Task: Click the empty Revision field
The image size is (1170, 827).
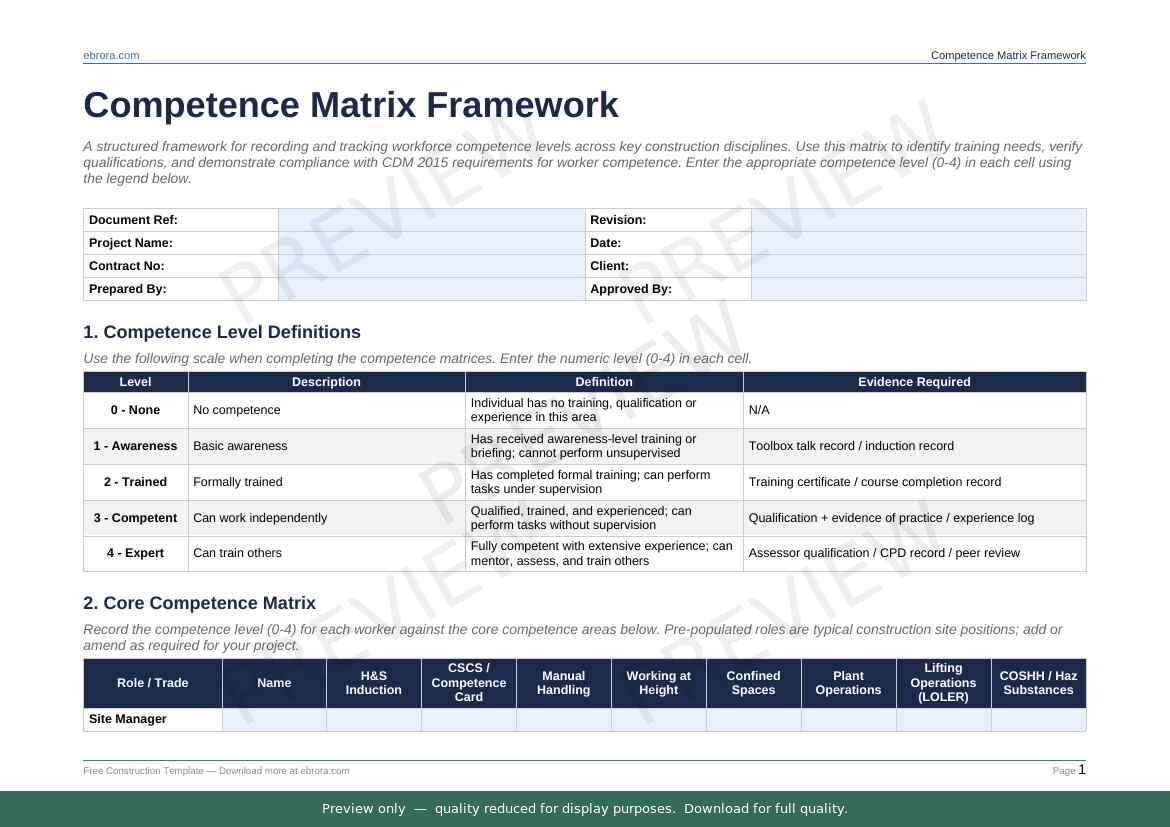Action: click(x=918, y=220)
